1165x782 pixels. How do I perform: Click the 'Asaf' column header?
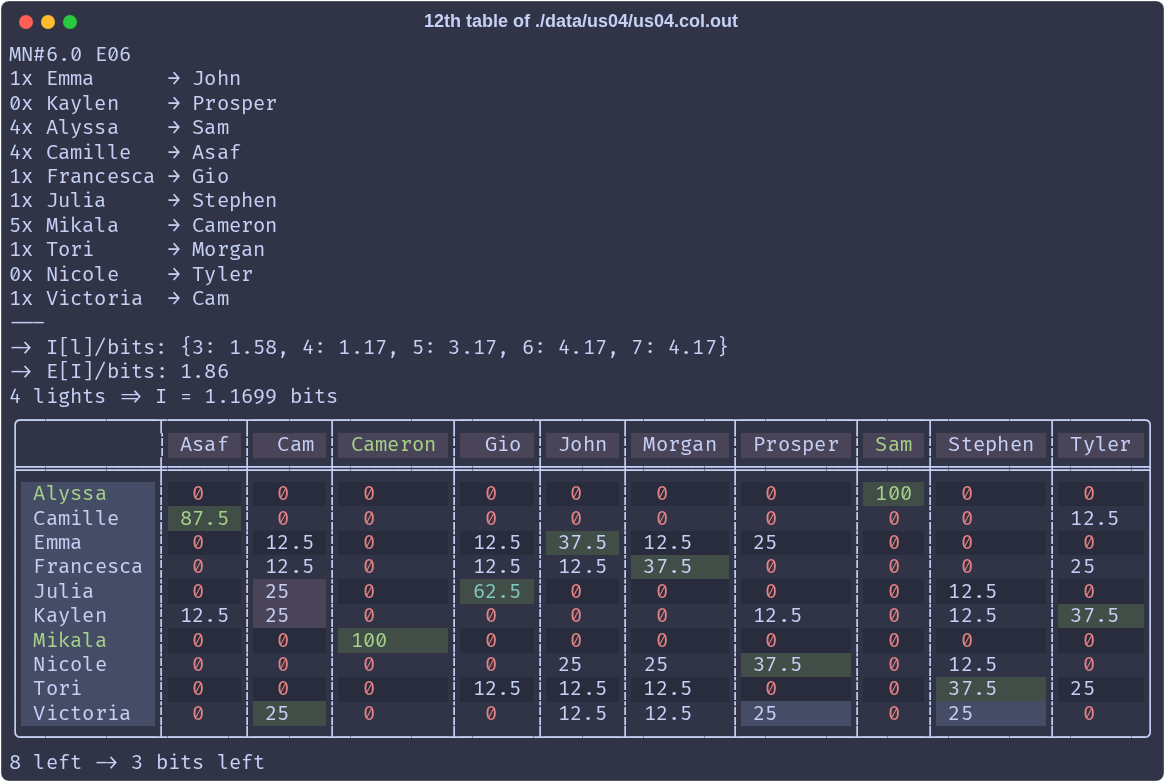click(x=204, y=444)
